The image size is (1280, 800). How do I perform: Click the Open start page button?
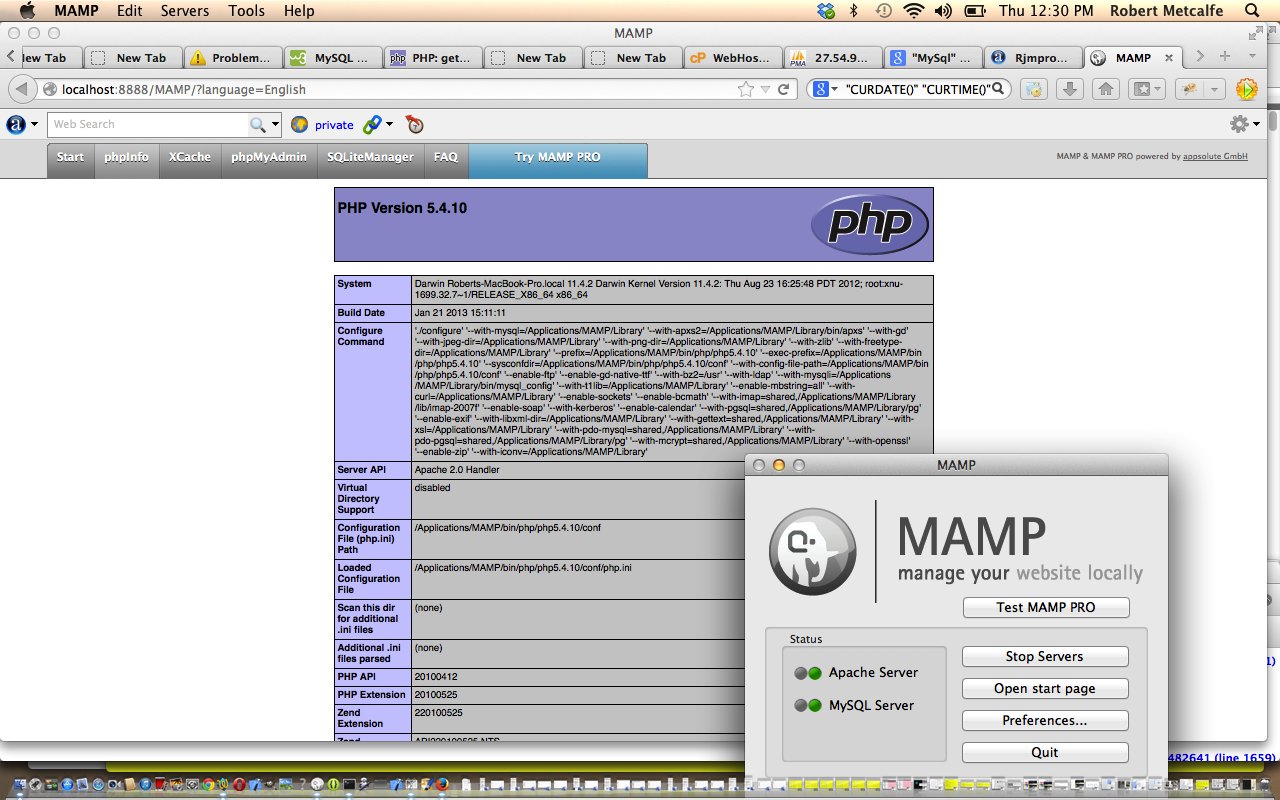click(1045, 689)
